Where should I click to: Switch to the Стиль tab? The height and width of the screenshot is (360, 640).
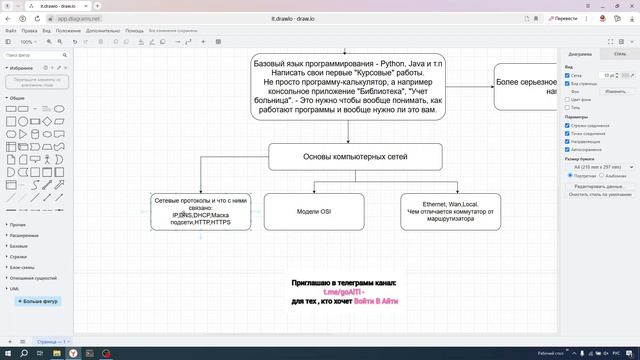coord(620,54)
